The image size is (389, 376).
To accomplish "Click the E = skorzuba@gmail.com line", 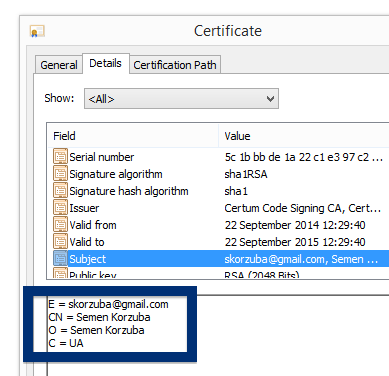I will point(108,304).
